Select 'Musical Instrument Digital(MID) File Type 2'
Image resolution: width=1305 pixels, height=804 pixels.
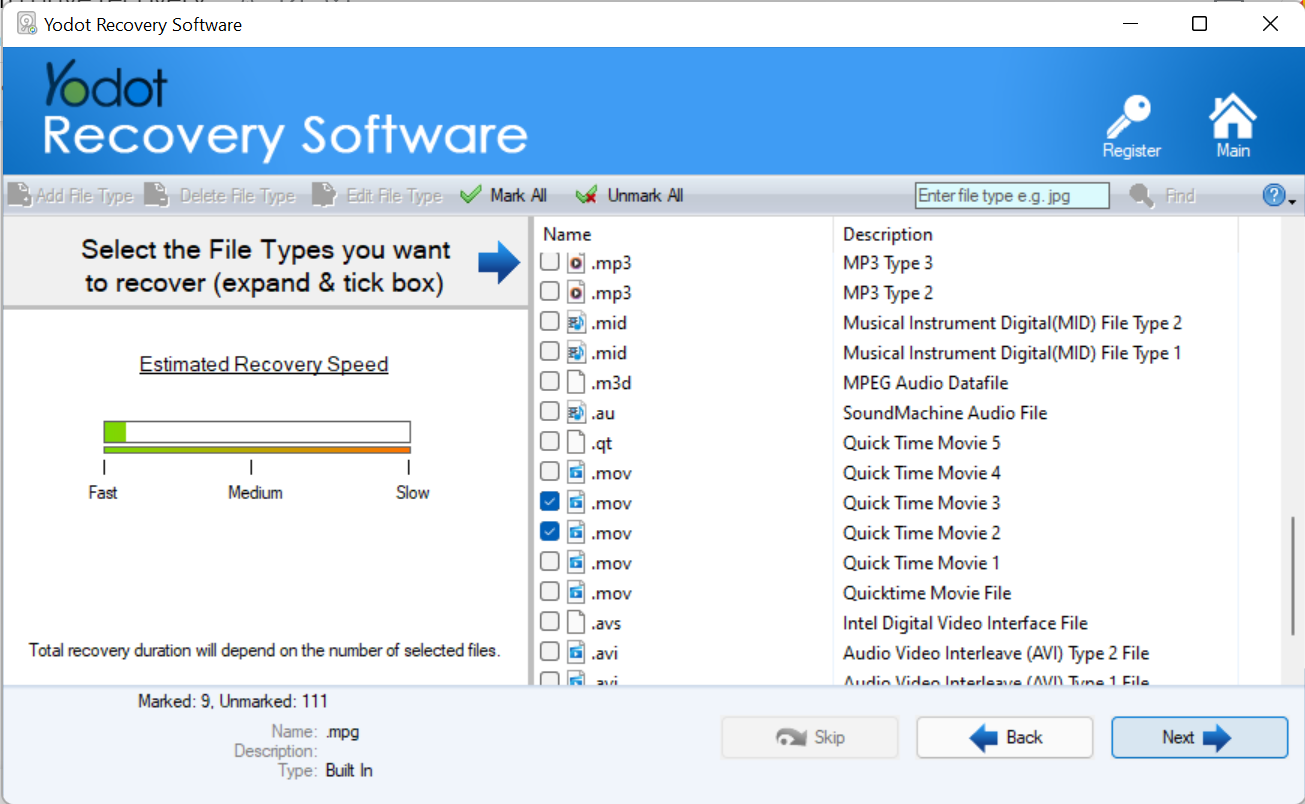coord(1012,323)
